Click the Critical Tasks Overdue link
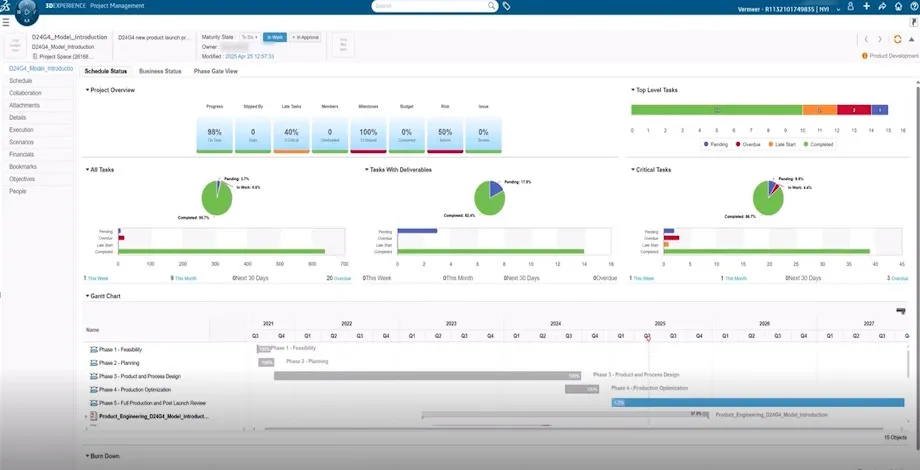 point(899,278)
